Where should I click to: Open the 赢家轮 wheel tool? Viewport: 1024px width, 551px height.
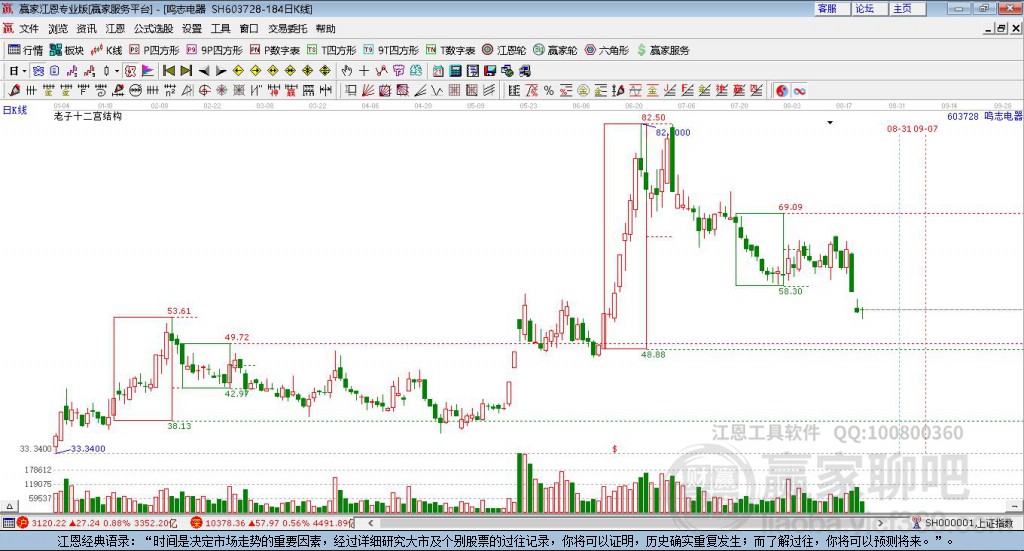[x=555, y=50]
